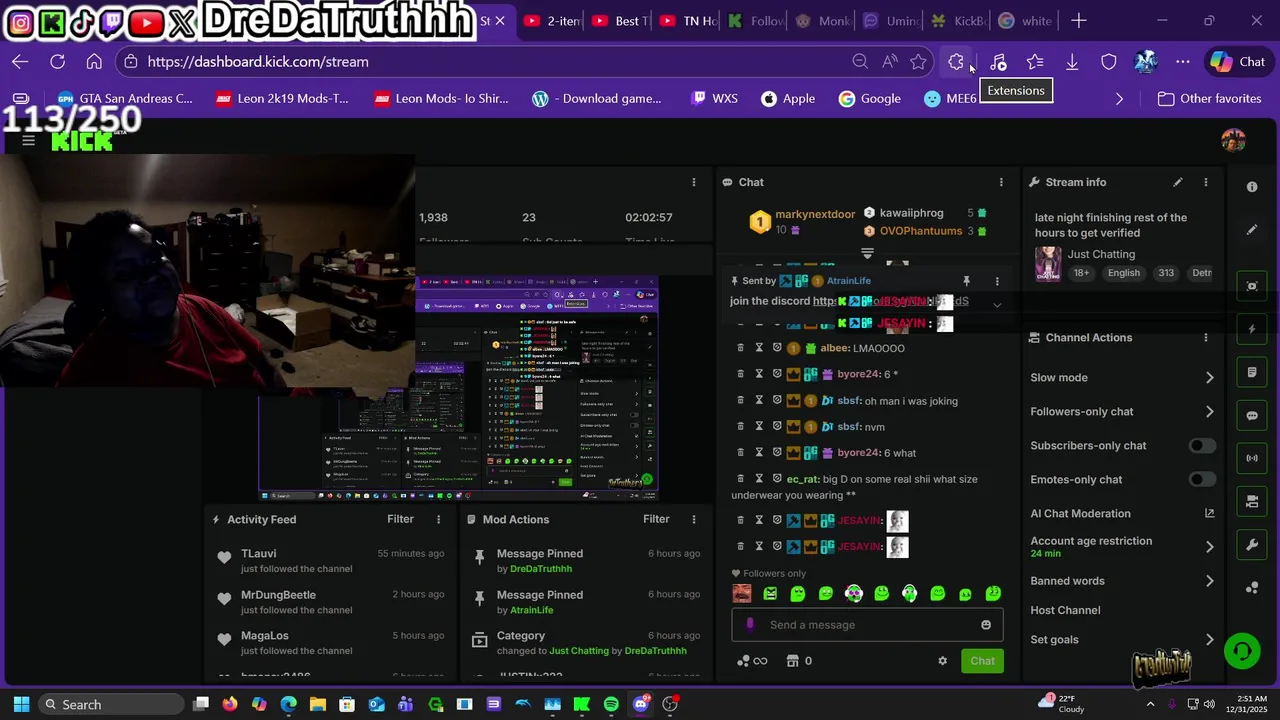Switch to the TN Ho browser tab
This screenshot has width=1280, height=720.
click(688, 21)
